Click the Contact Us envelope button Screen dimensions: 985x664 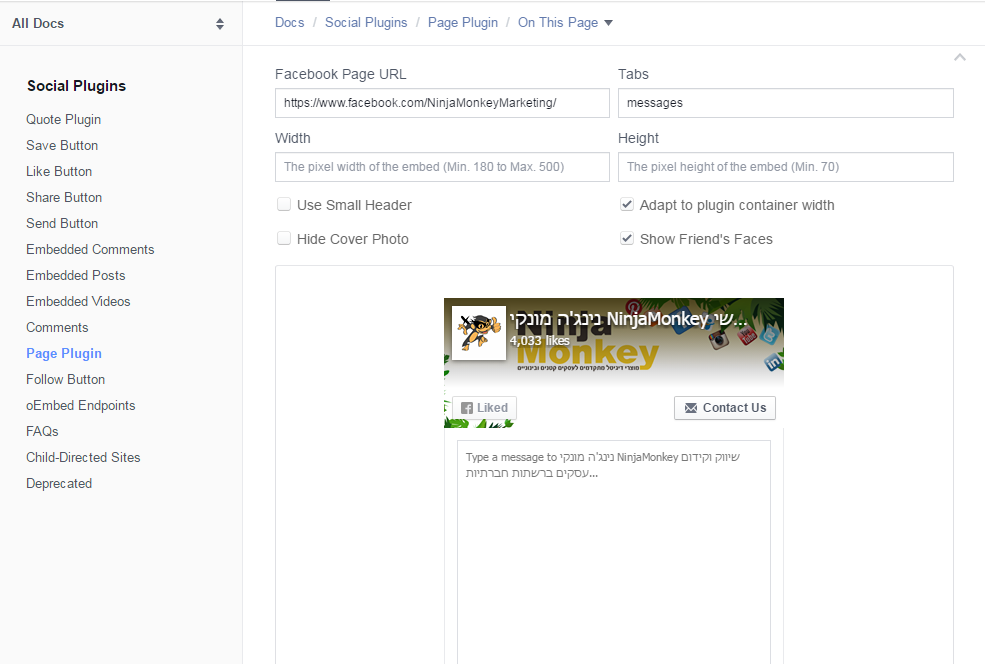(724, 408)
